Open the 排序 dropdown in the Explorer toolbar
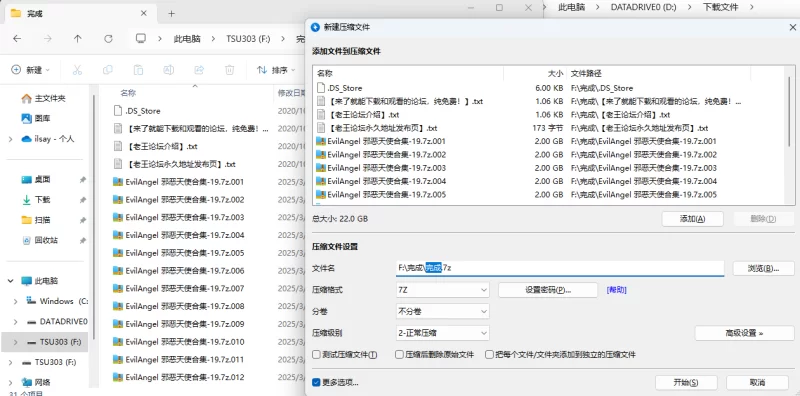The width and height of the screenshot is (800, 396). tap(276, 70)
